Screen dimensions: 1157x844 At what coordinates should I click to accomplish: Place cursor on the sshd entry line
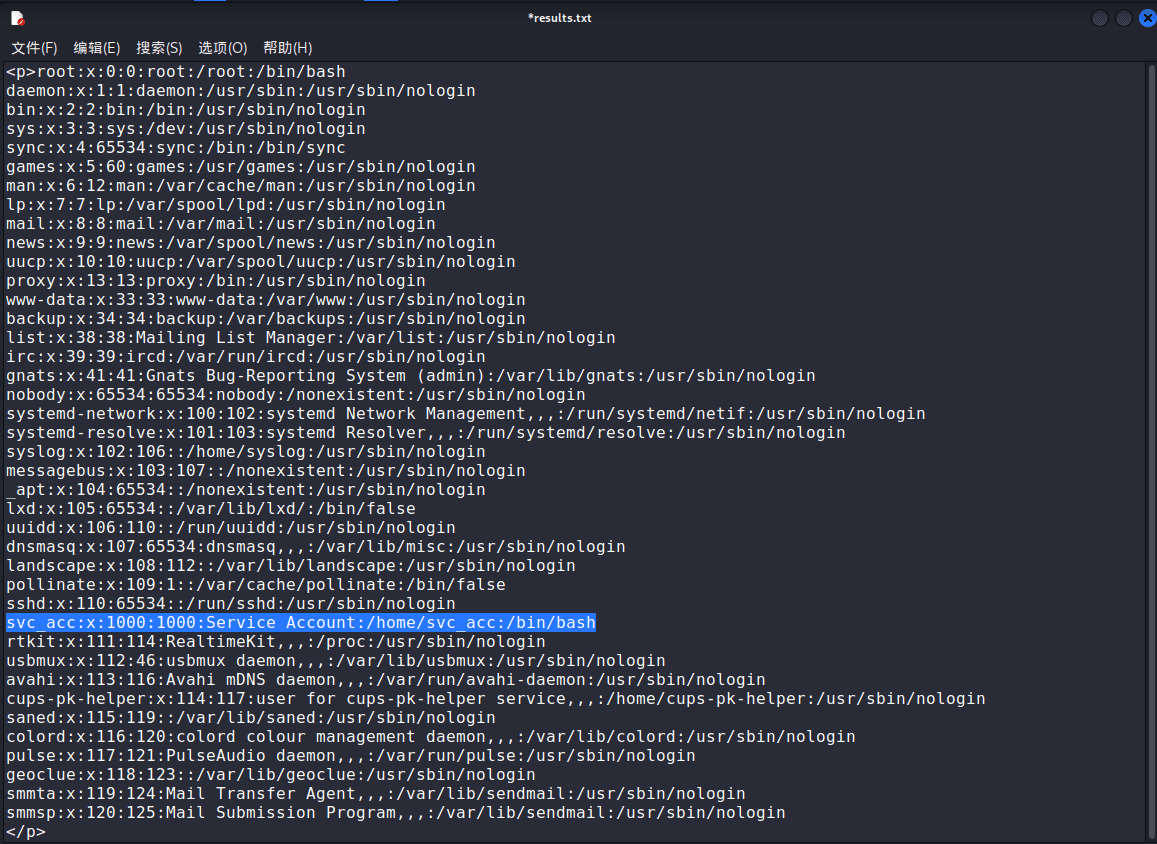click(230, 604)
